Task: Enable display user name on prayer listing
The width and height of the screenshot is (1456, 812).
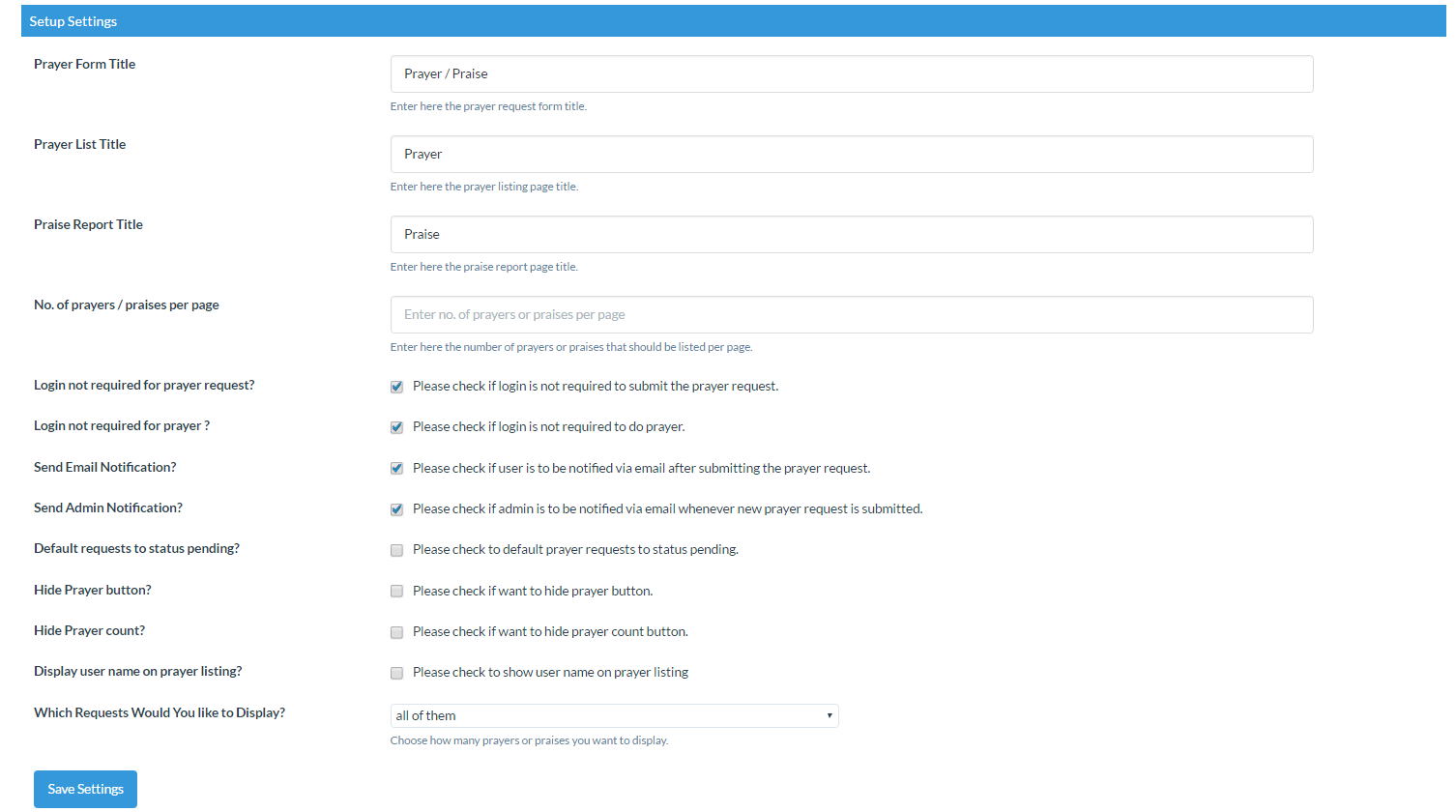Action: (x=396, y=673)
